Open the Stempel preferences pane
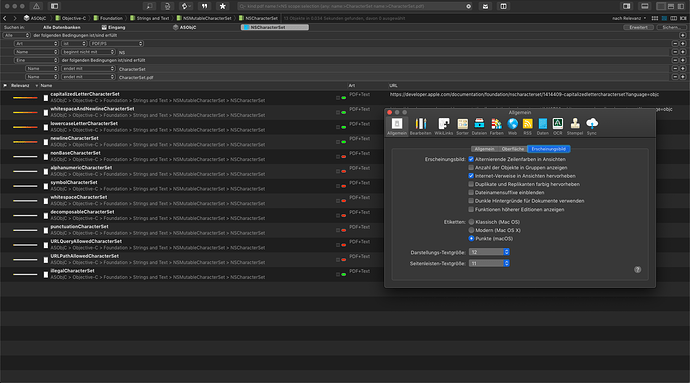Screen dimensions: 690x383 (x=575, y=126)
